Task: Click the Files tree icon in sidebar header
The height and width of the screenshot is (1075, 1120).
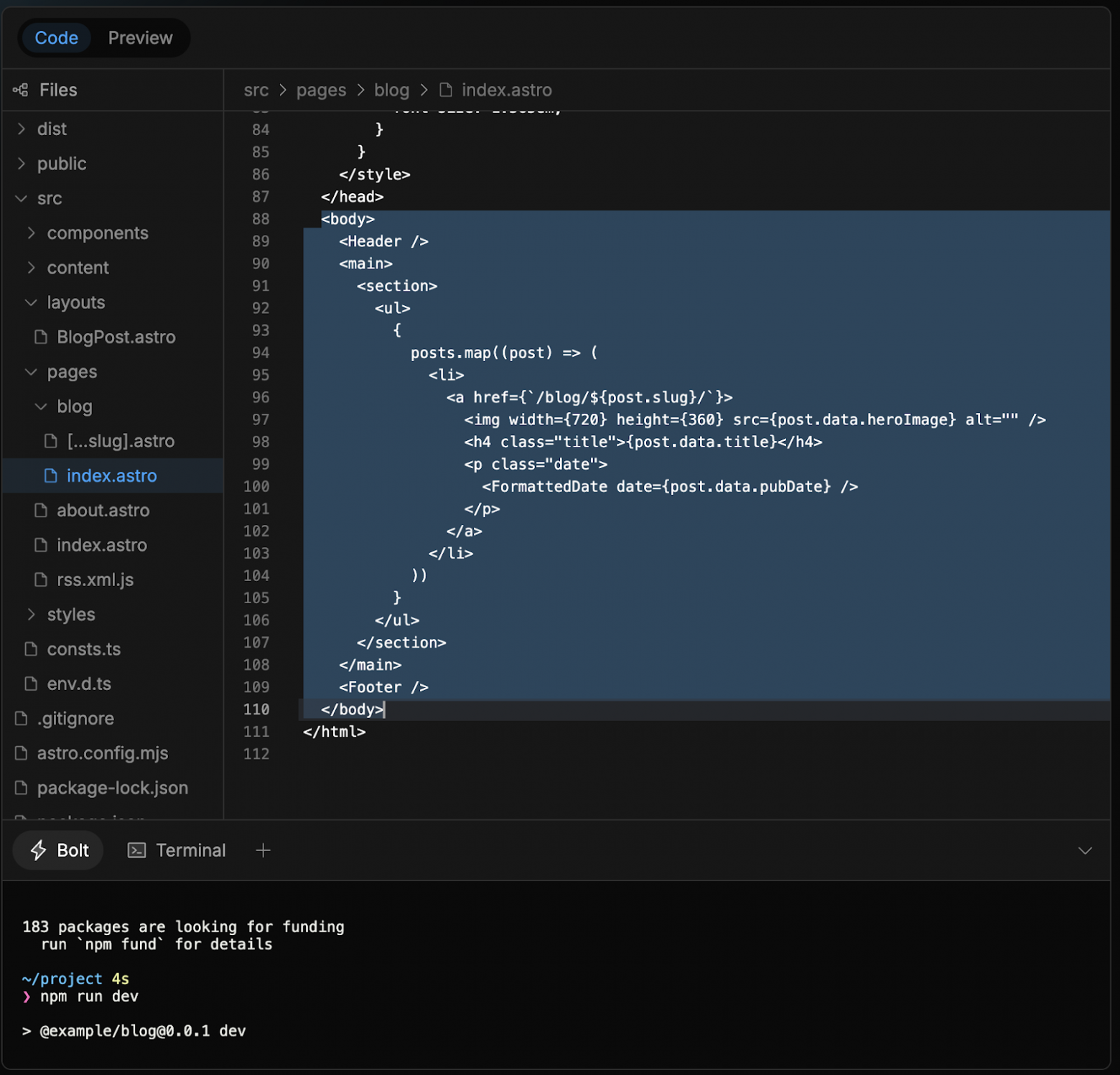Action: (x=20, y=90)
